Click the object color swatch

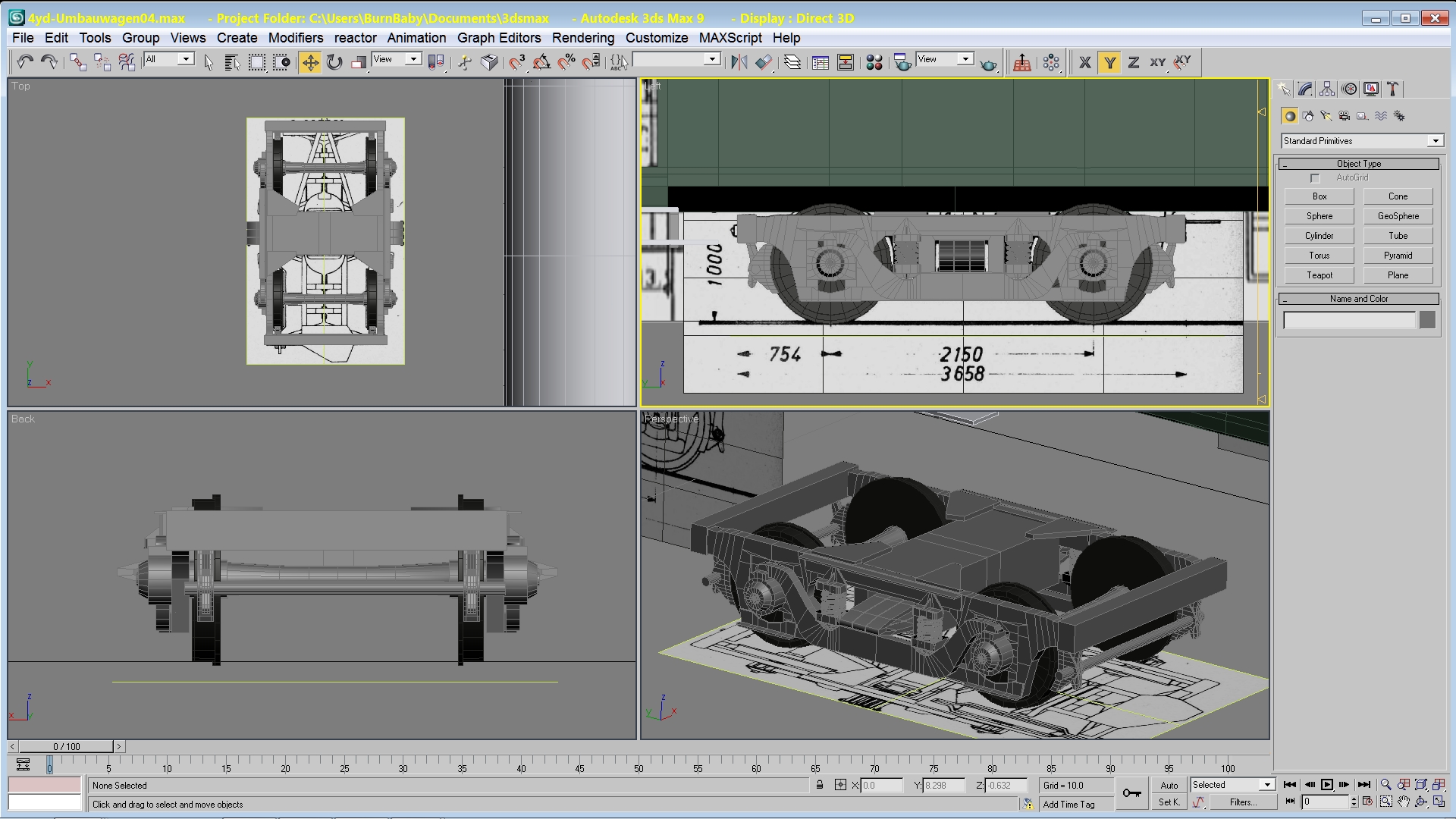[1426, 320]
